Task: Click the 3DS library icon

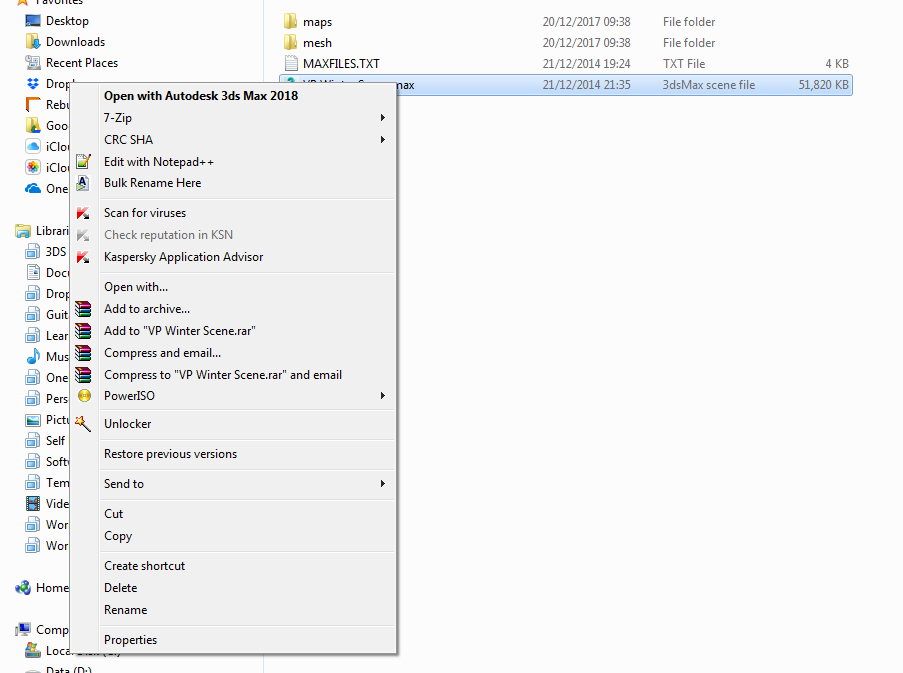Action: tap(33, 252)
